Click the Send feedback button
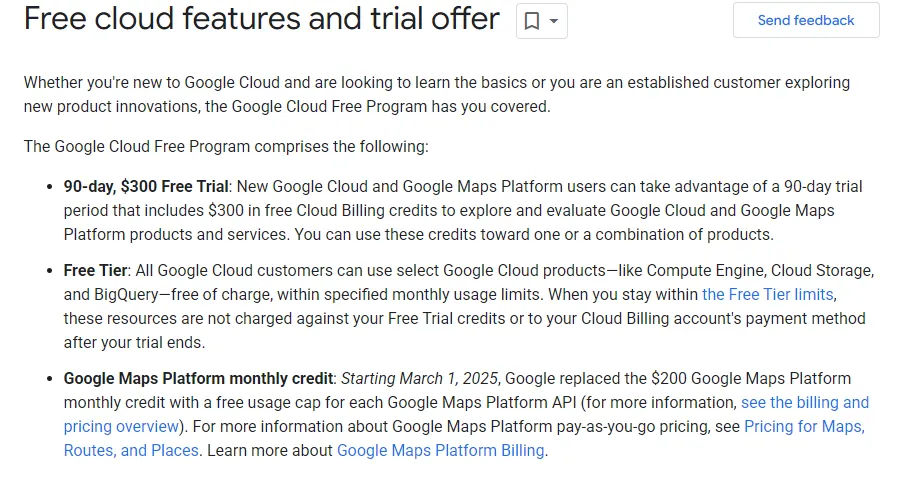 806,20
